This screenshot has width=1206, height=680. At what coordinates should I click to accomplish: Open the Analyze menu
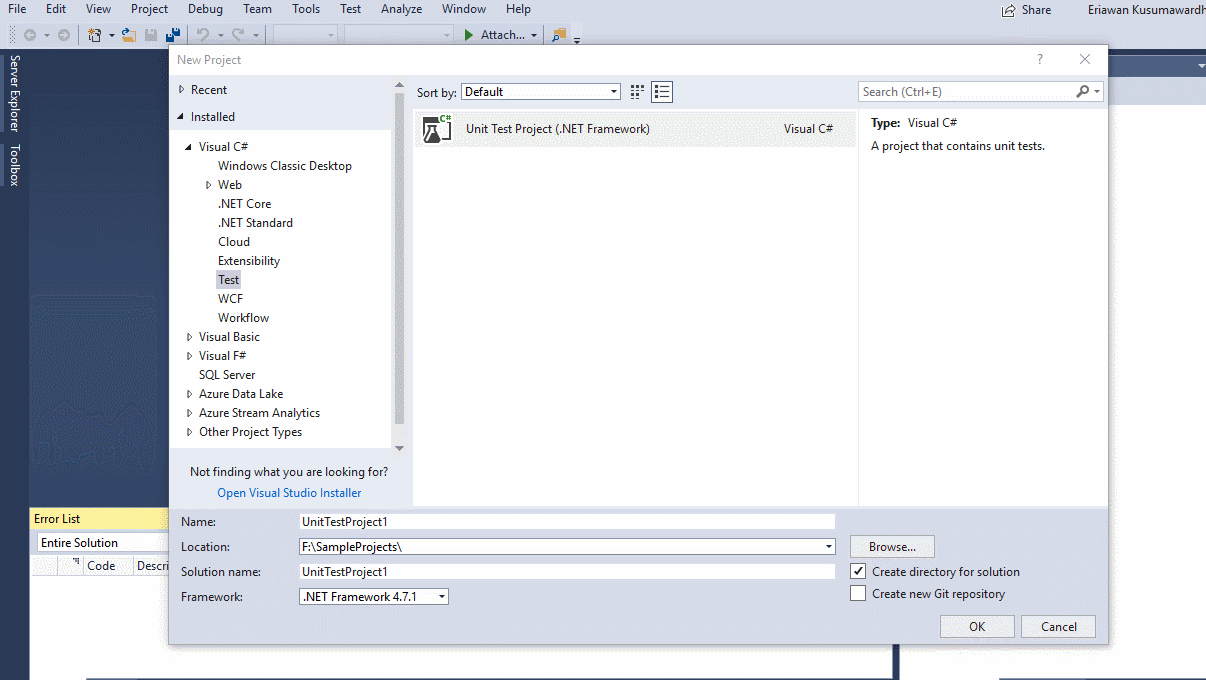(401, 9)
